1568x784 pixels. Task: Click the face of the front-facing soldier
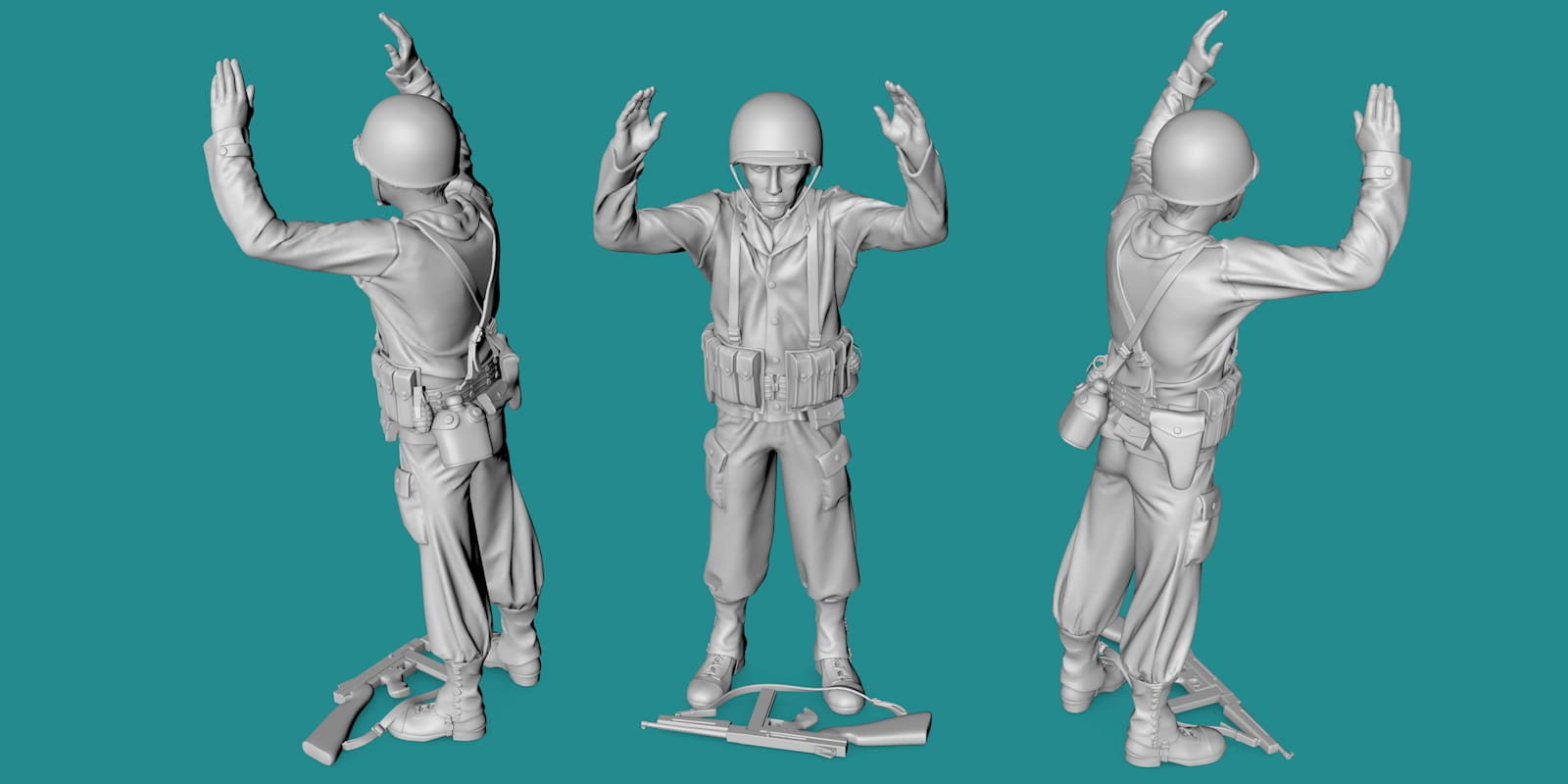coord(774,188)
